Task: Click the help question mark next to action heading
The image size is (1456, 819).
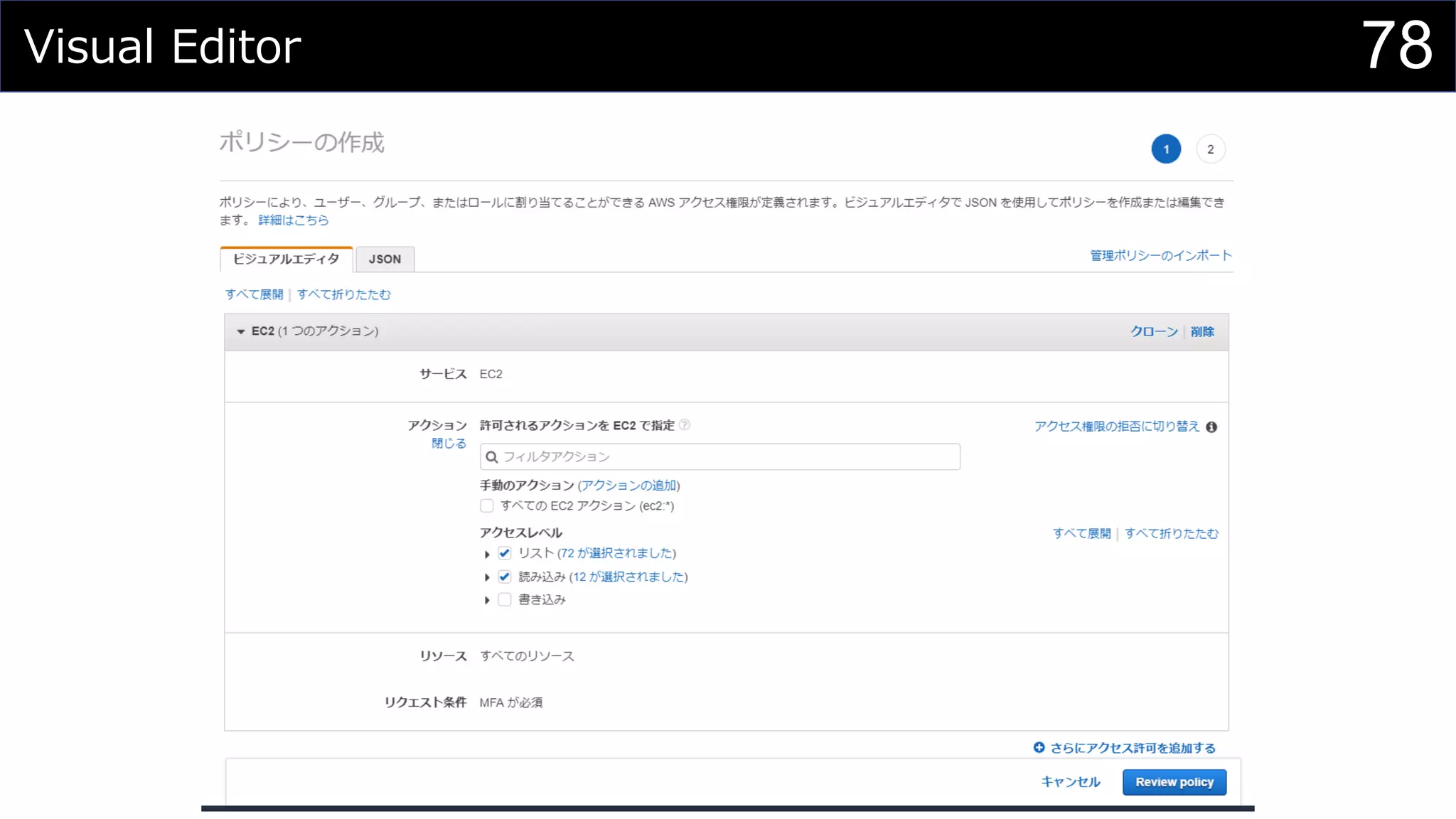Action: click(685, 425)
